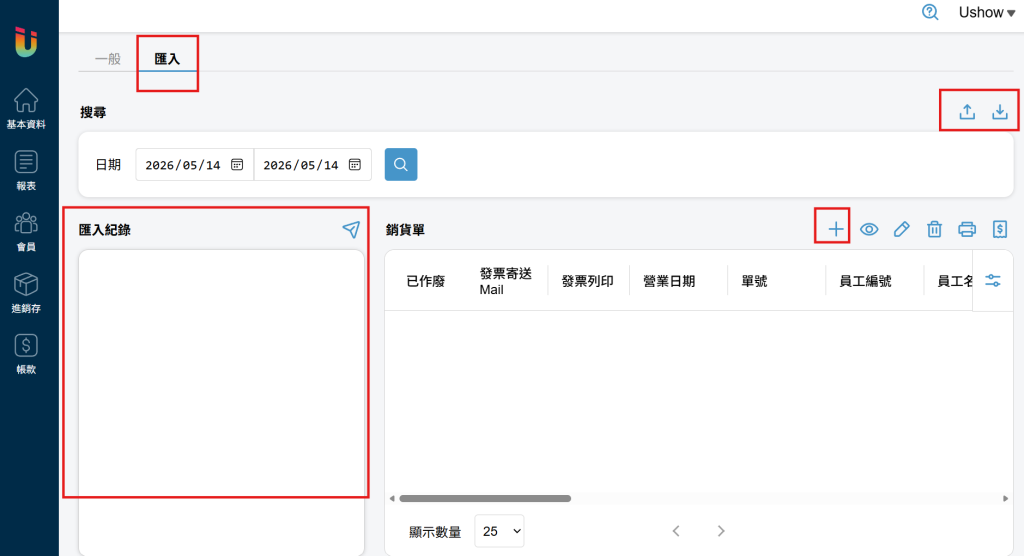Click the paper plane send icon
Screen dimensions: 1024x556
click(x=351, y=229)
